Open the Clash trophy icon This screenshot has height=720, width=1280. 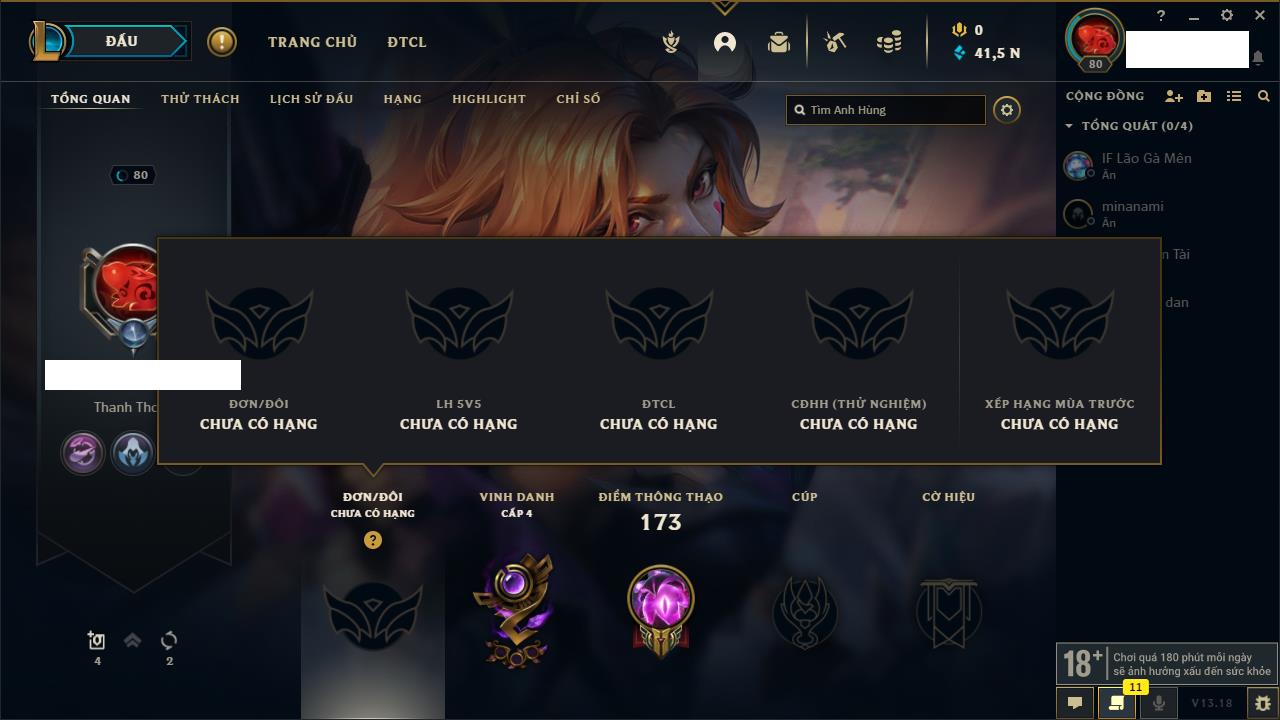pyautogui.click(x=672, y=42)
